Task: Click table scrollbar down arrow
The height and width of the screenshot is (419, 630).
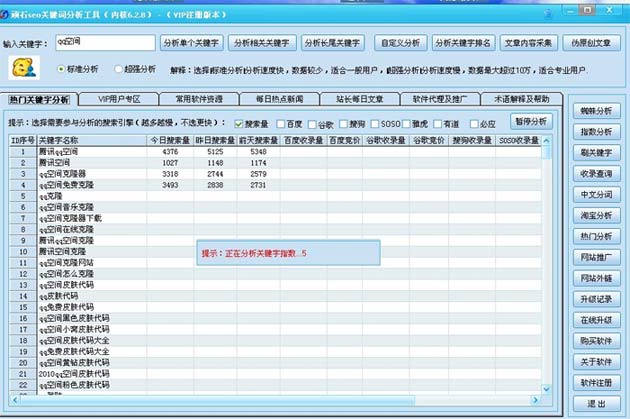Action: (x=546, y=388)
